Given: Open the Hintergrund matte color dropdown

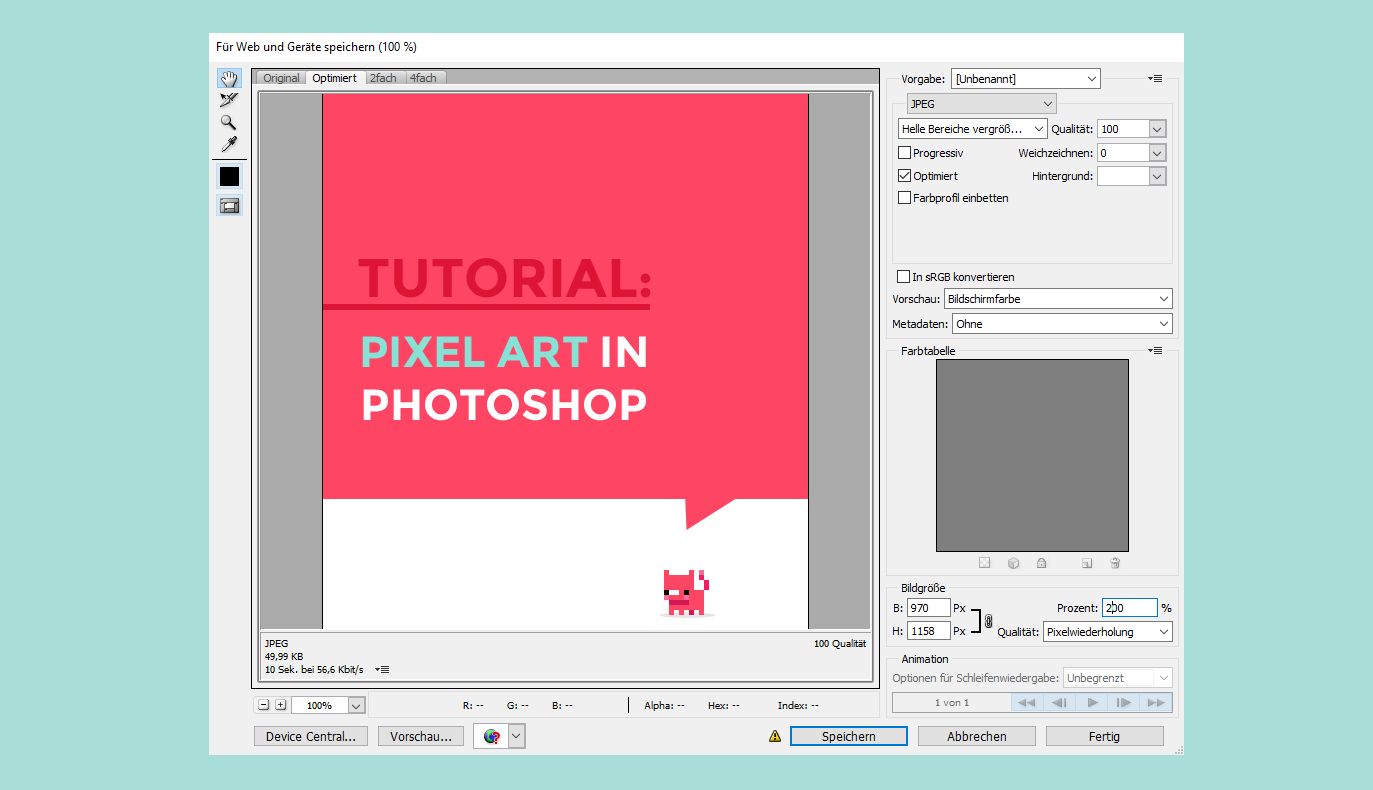Looking at the screenshot, I should coord(1157,176).
